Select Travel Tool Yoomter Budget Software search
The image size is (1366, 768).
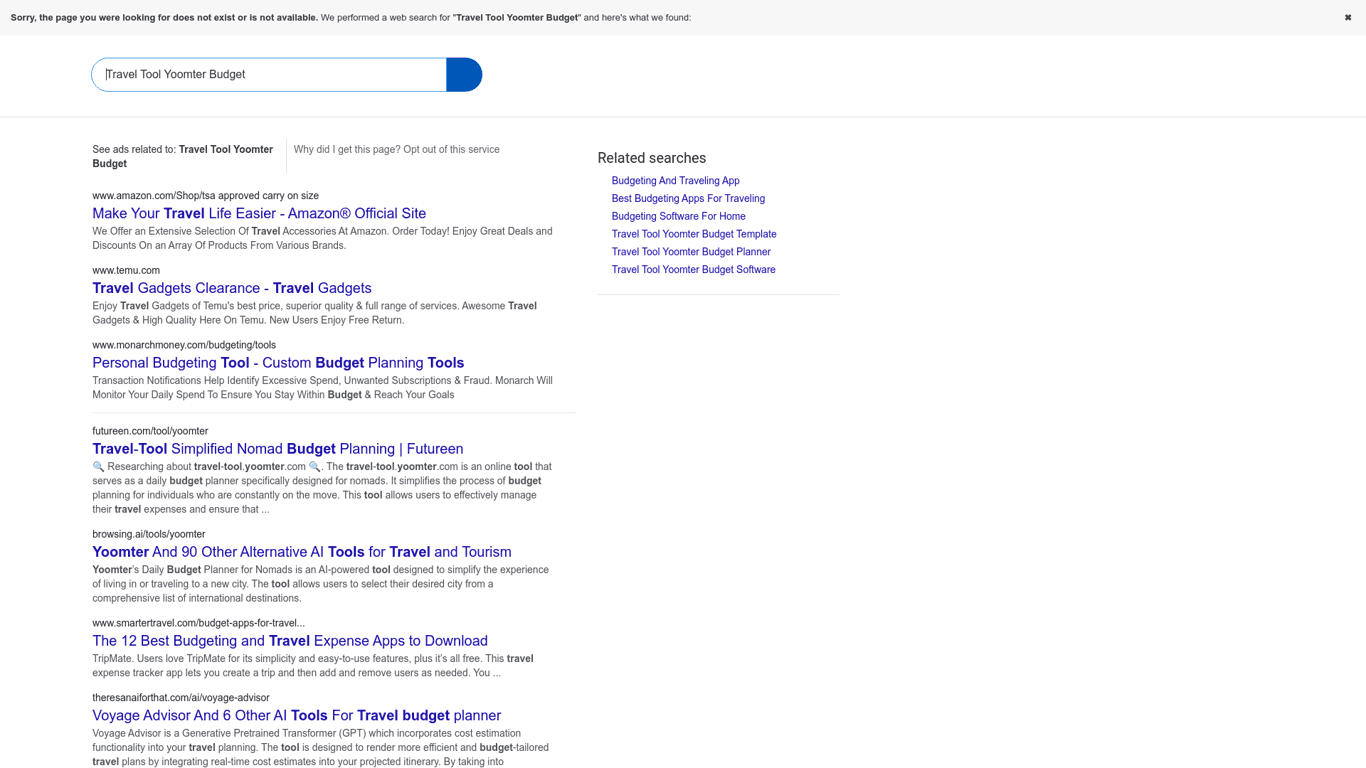[x=693, y=270]
